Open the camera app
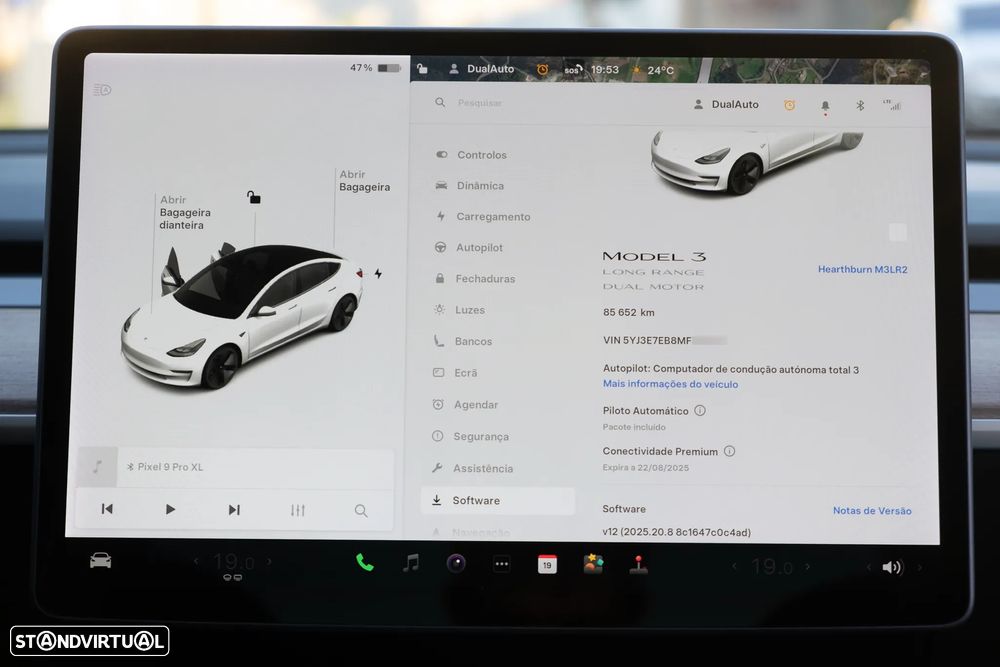The image size is (1000, 667). click(x=456, y=563)
